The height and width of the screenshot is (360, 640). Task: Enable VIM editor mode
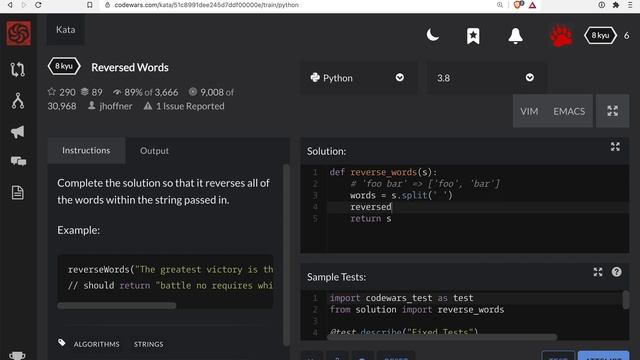pos(529,111)
